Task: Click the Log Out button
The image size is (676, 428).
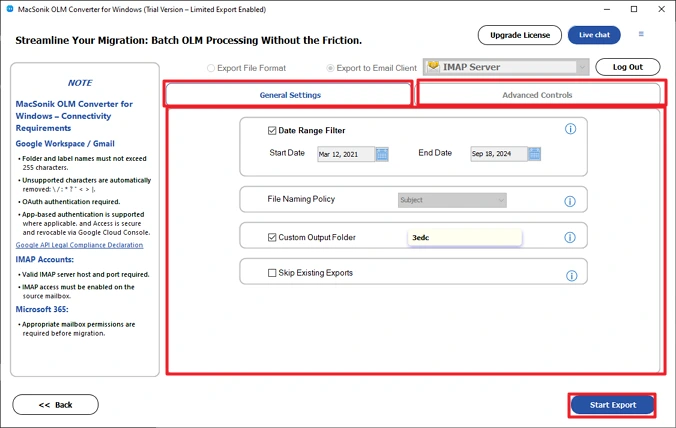Action: point(628,67)
